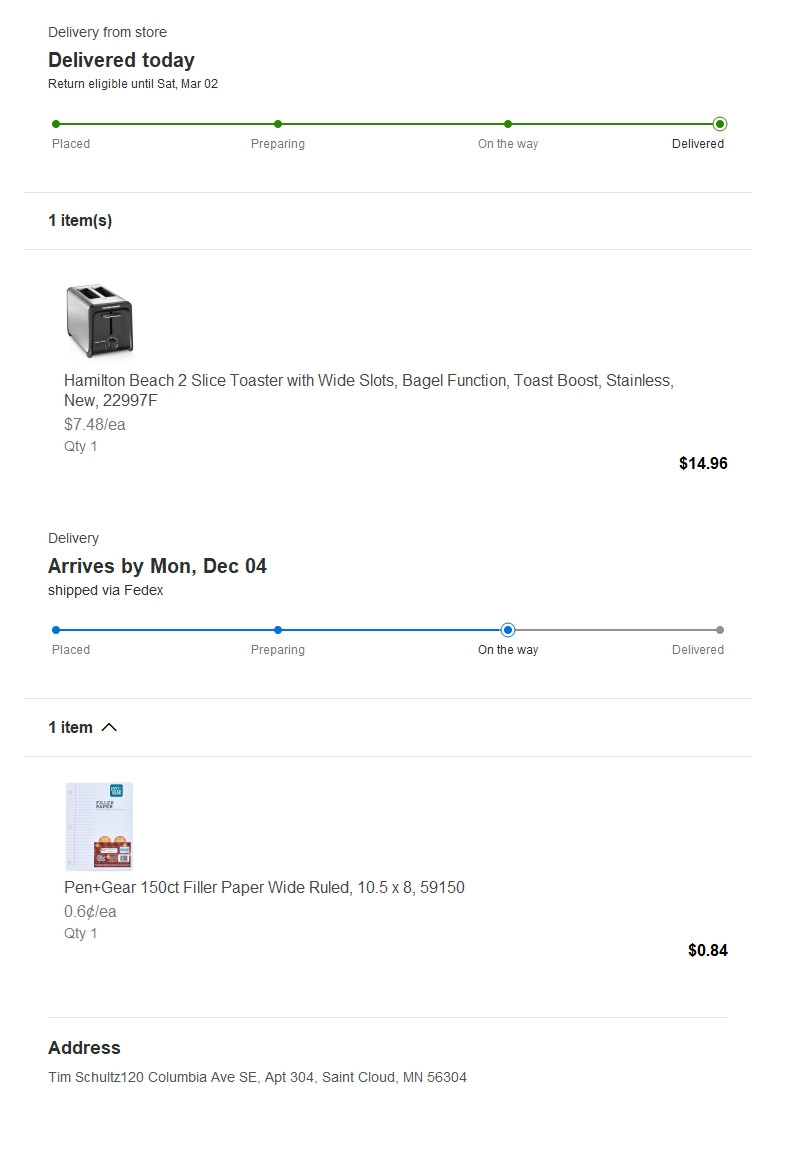This screenshot has height=1153, width=800.
Task: Click the Return eligible until Sat, Mar 02 text
Action: 133,84
